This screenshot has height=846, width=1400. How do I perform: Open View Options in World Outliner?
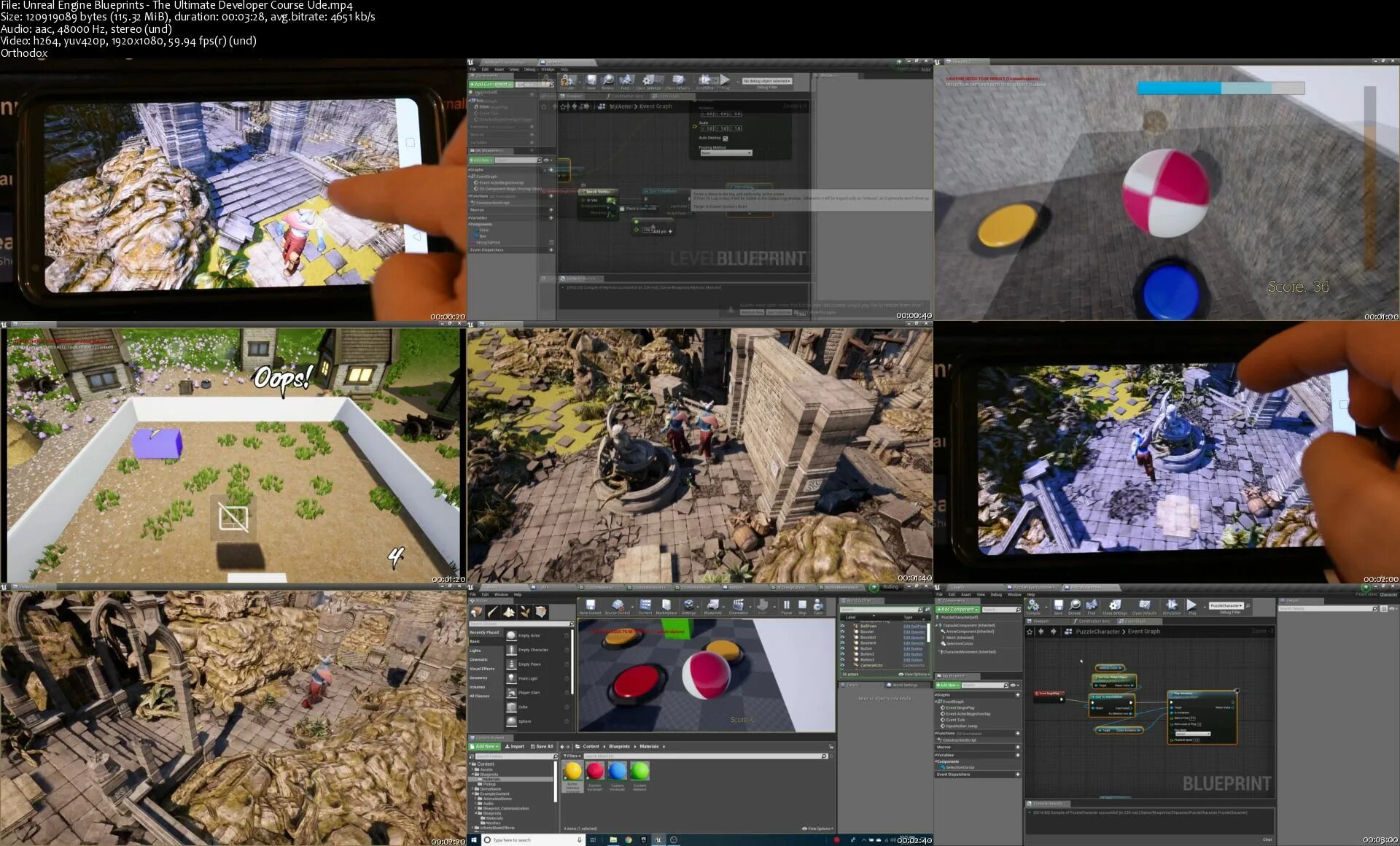point(914,675)
